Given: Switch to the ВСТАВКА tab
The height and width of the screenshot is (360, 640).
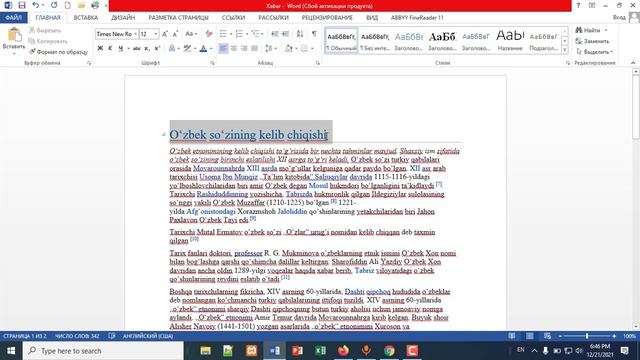Looking at the screenshot, I should [x=86, y=18].
